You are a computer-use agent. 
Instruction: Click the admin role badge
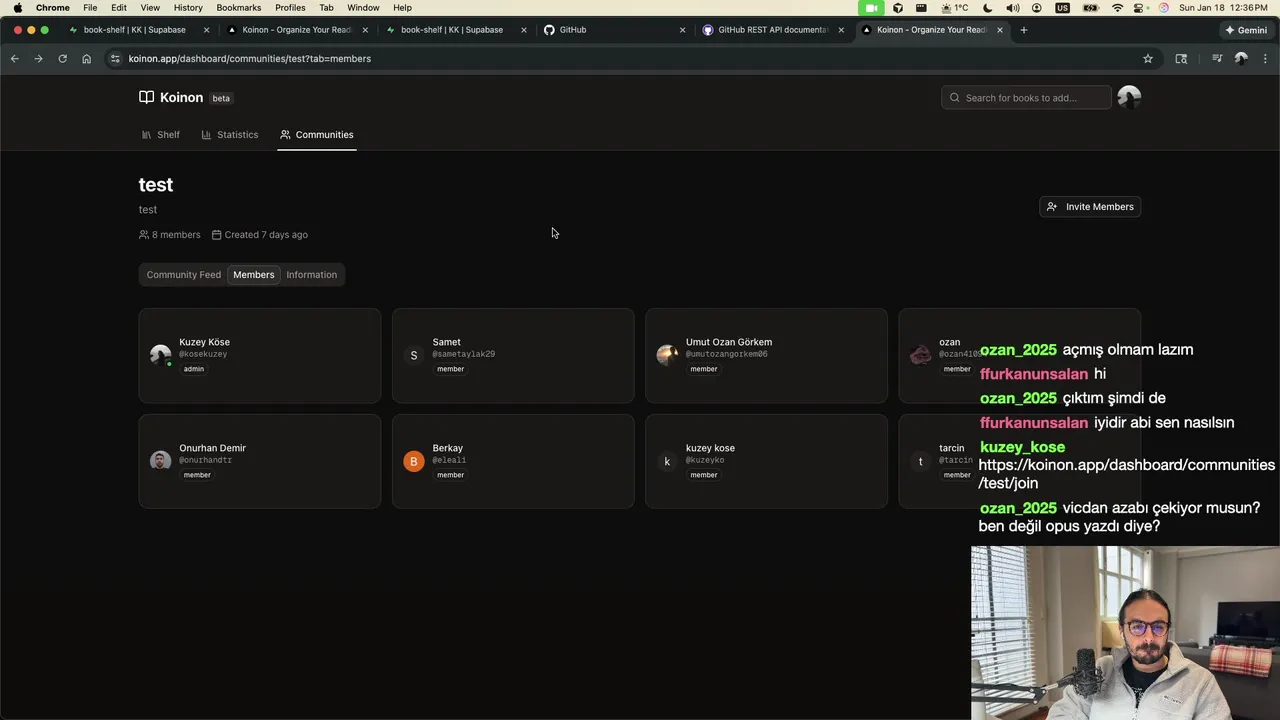pos(194,369)
